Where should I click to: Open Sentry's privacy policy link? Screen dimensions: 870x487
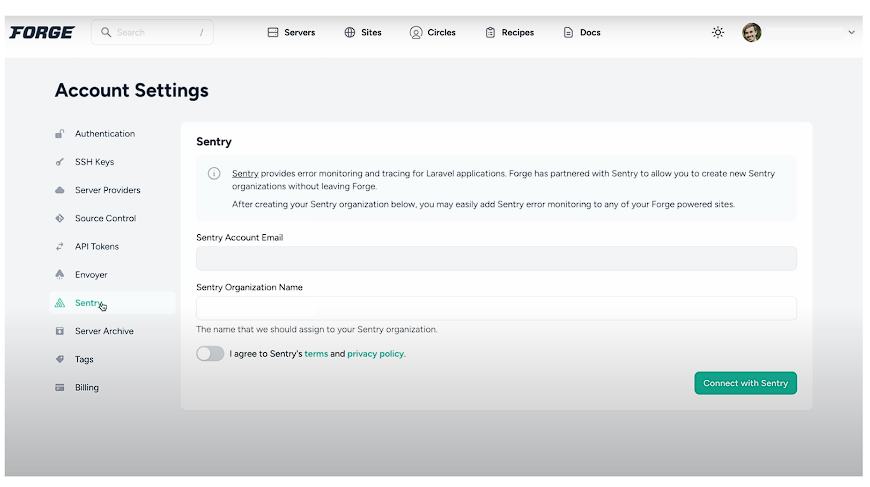click(375, 354)
